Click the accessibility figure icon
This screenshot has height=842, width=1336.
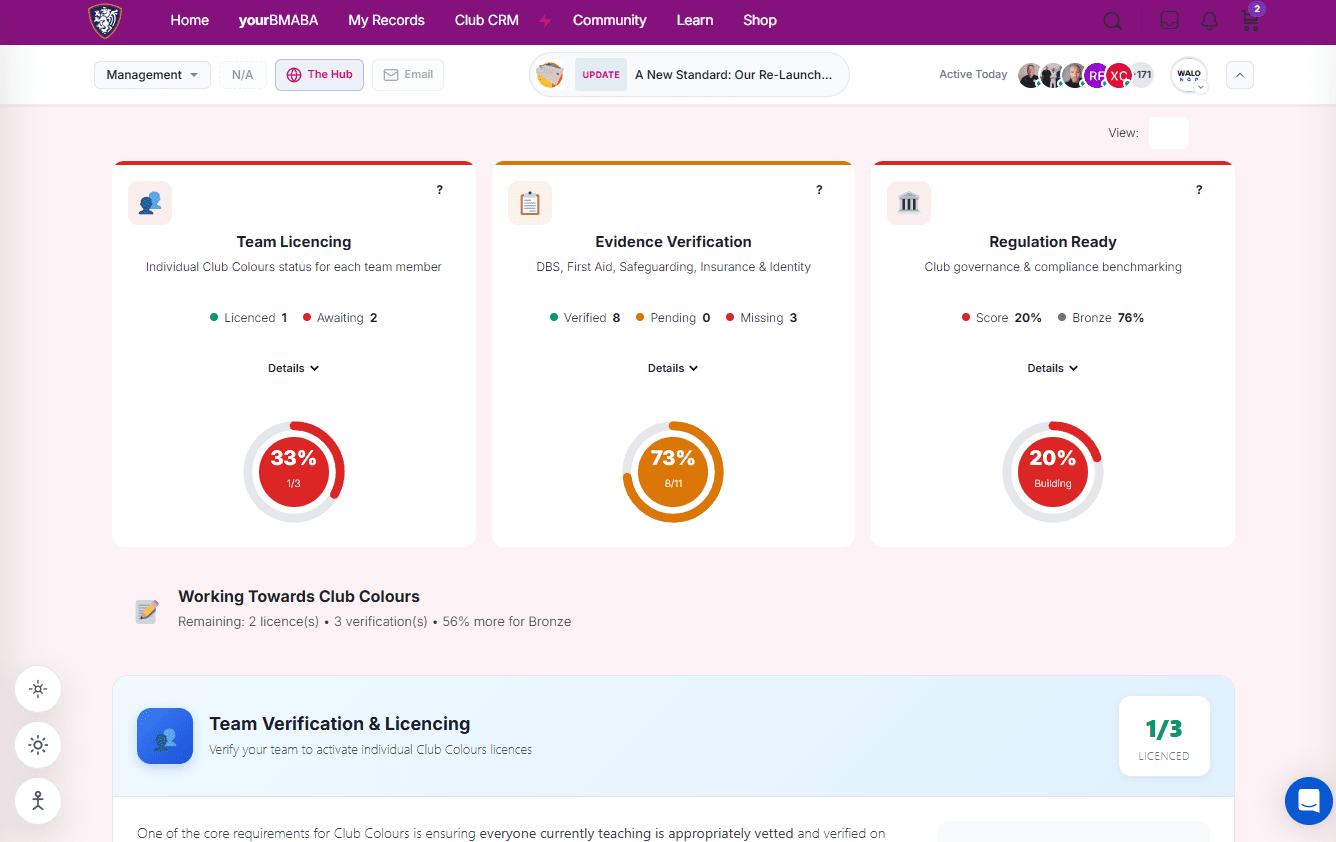38,801
